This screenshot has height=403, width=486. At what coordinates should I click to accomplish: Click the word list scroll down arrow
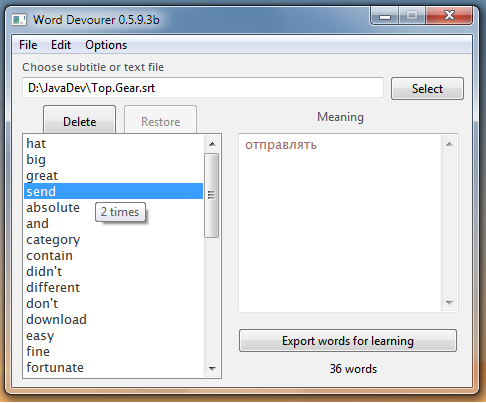[x=212, y=368]
